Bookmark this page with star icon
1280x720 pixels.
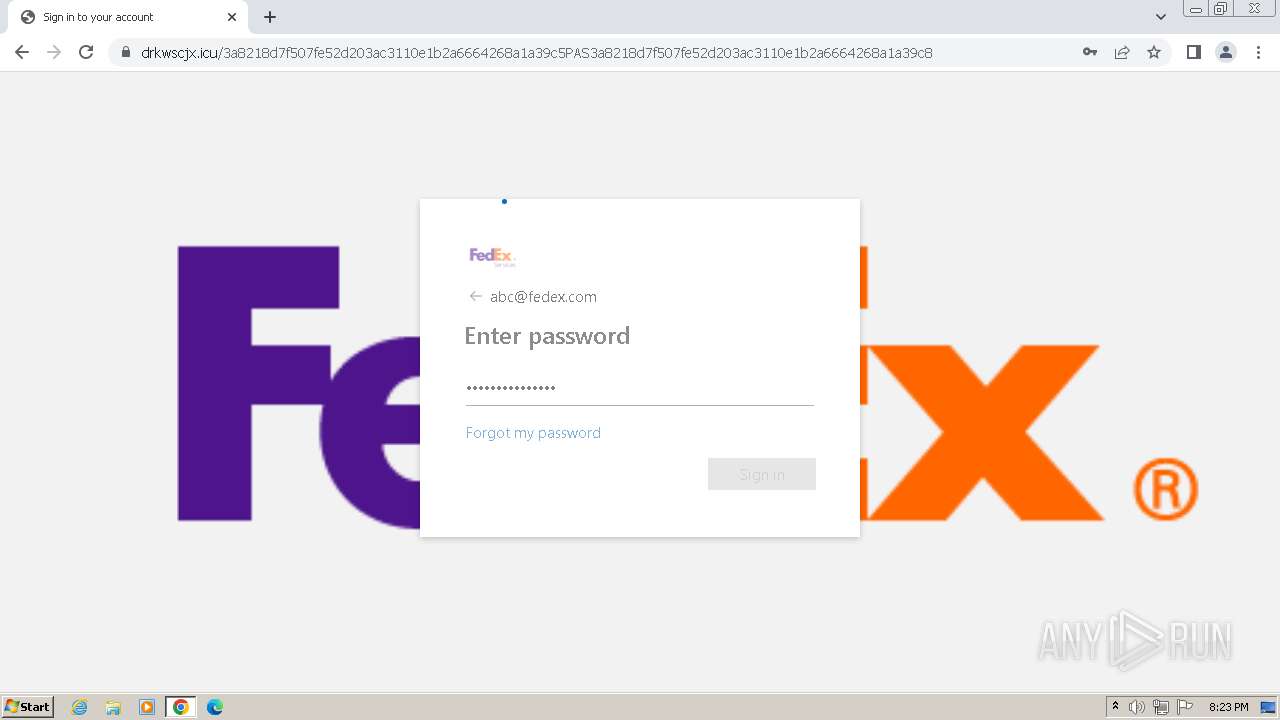coord(1154,52)
